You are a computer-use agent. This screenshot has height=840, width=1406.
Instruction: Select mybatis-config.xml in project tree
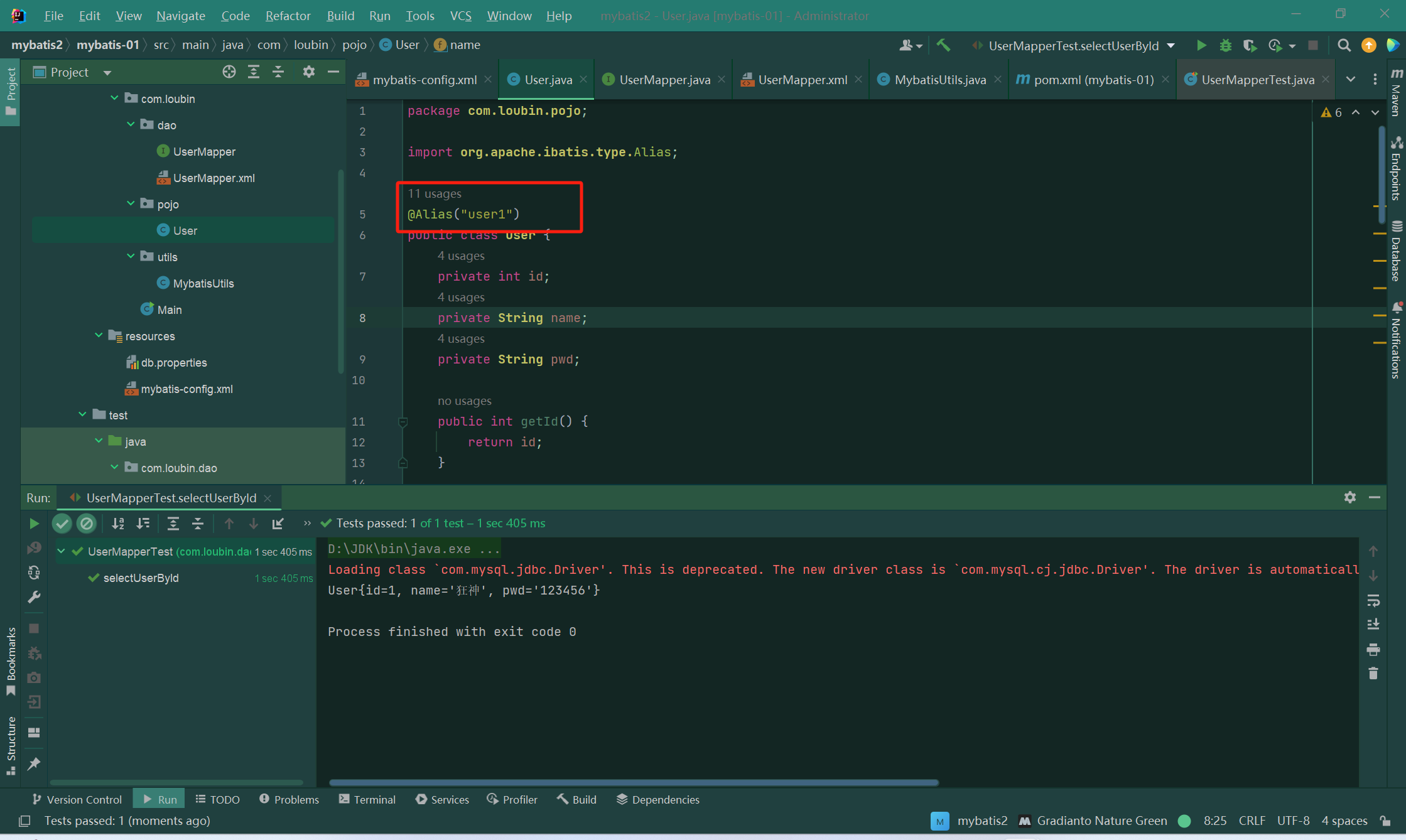pos(187,389)
